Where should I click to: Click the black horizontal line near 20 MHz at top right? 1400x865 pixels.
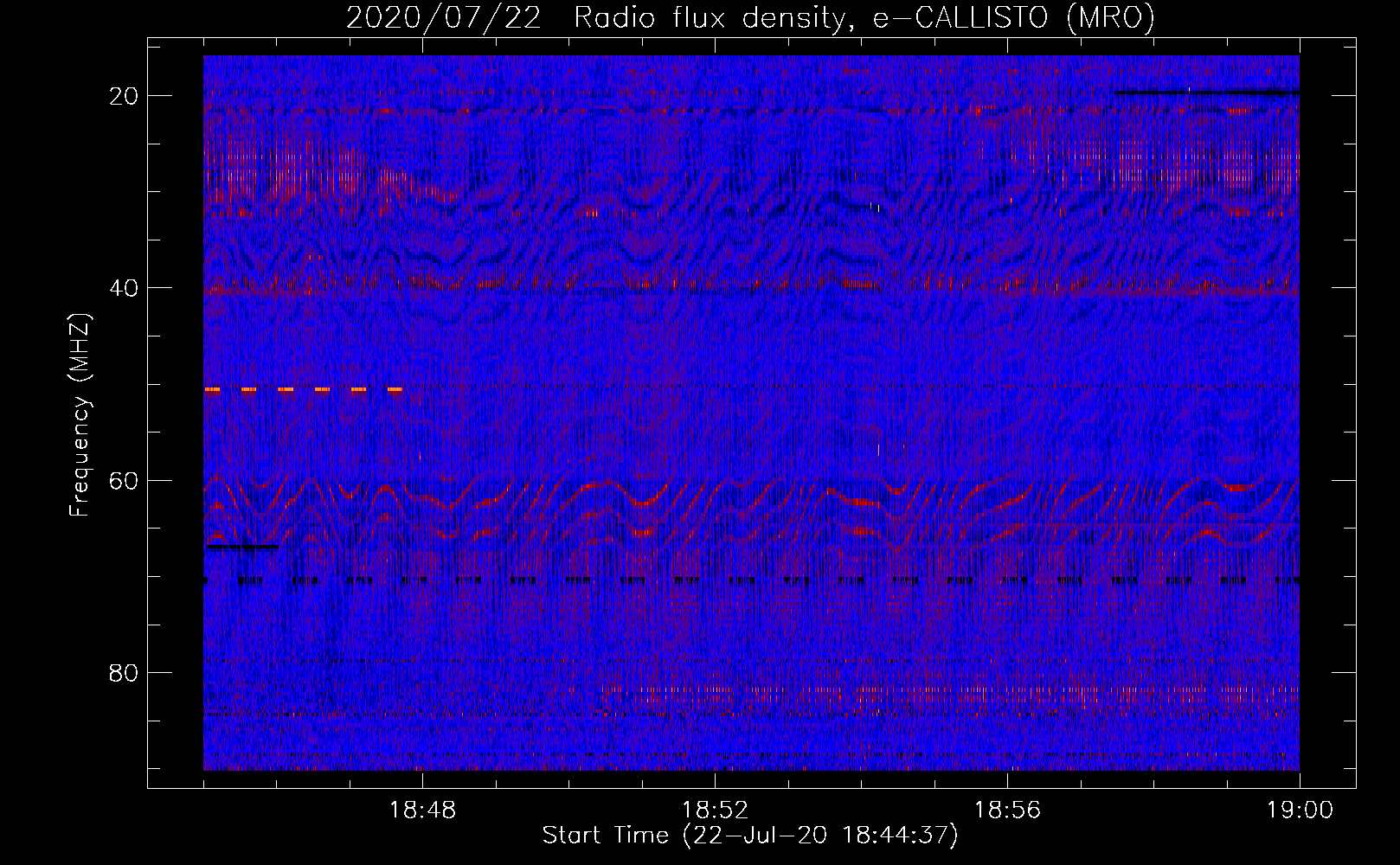(x=1207, y=92)
